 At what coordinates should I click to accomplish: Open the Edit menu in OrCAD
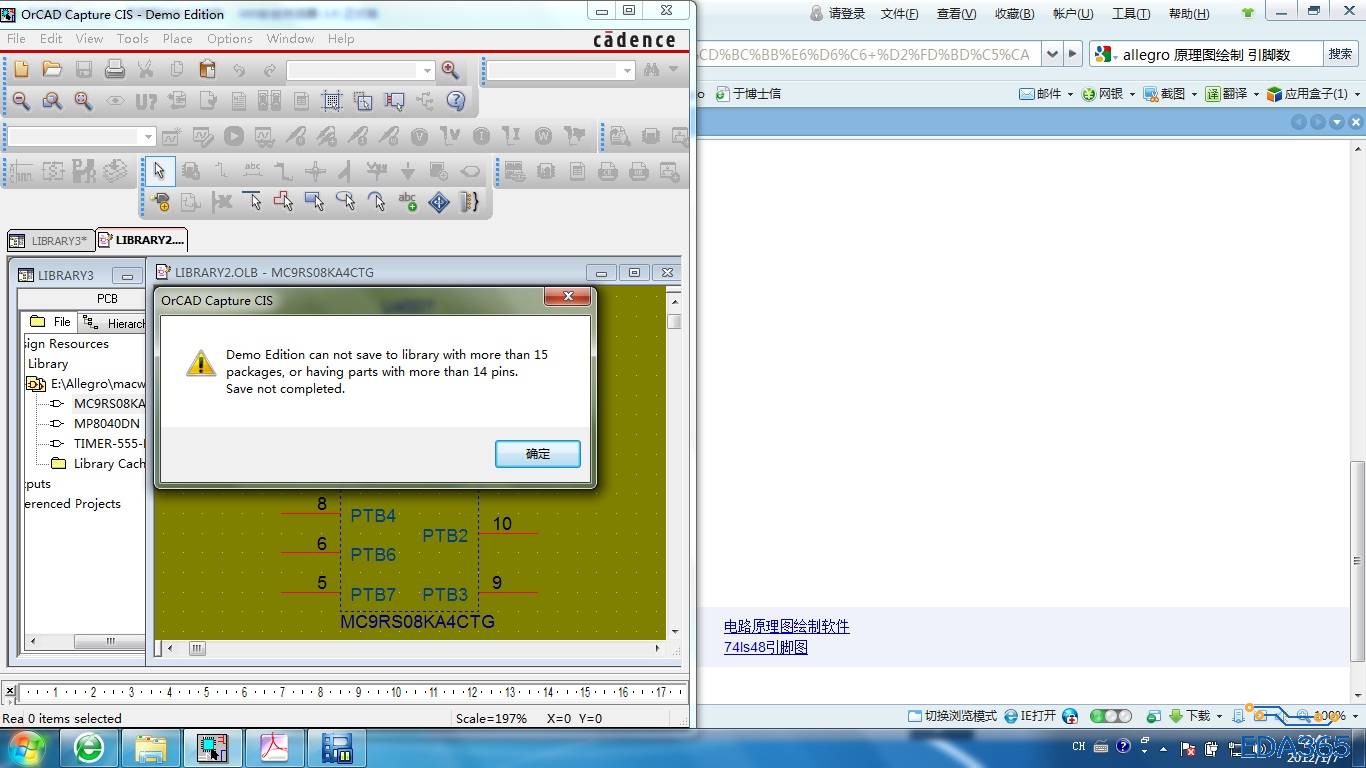click(x=51, y=39)
